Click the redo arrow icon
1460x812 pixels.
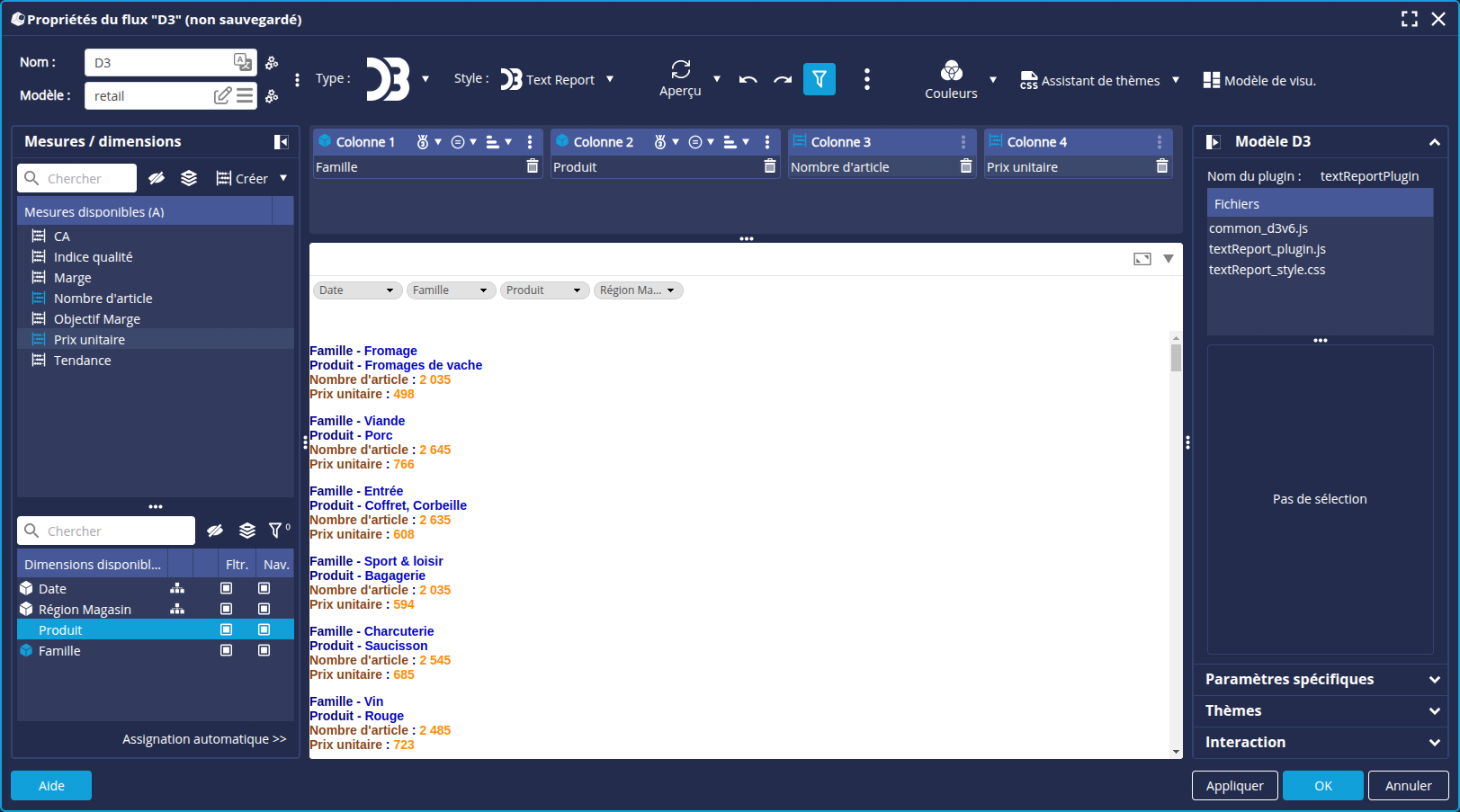click(783, 79)
